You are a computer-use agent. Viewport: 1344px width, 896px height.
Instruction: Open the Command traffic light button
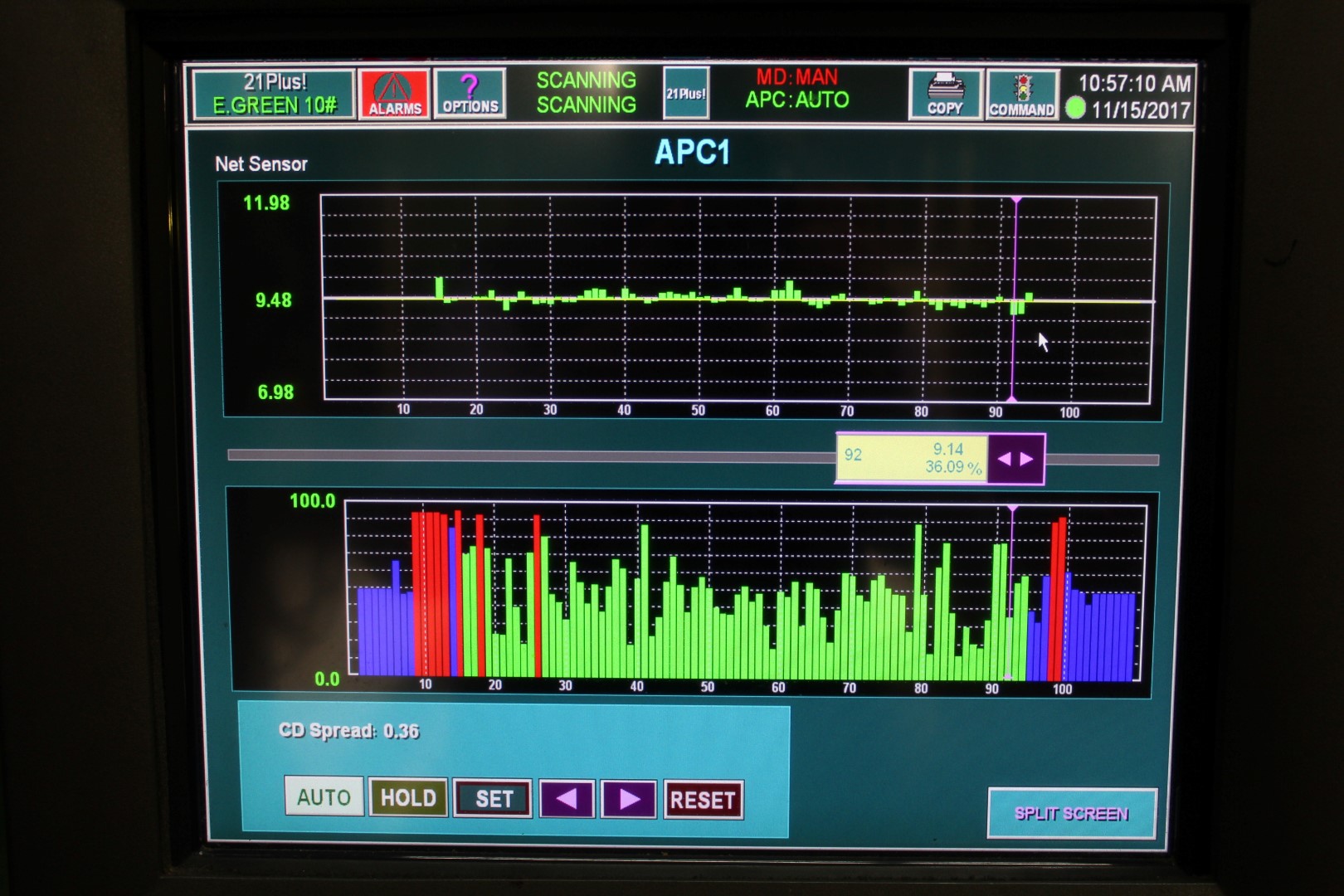(x=1022, y=95)
